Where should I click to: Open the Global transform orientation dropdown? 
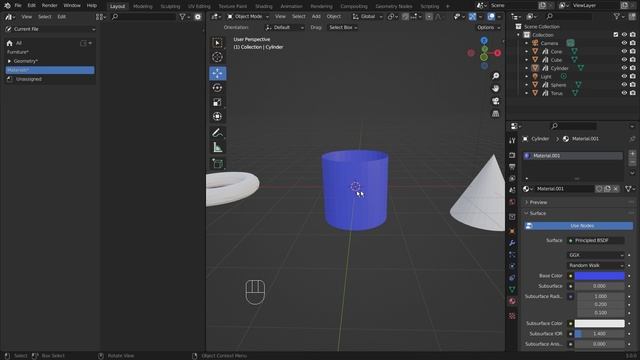click(x=367, y=17)
